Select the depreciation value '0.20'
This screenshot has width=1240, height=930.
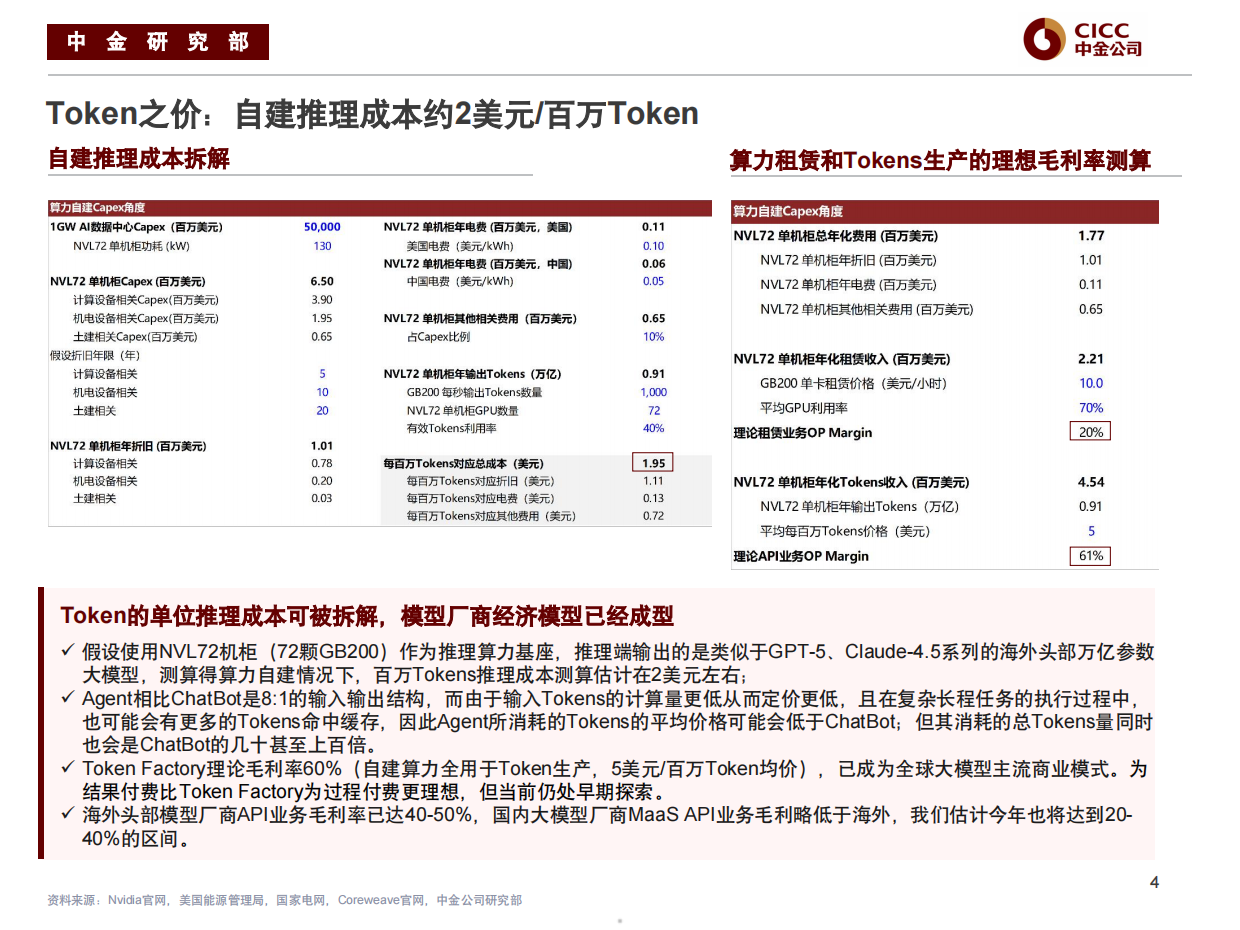322,481
